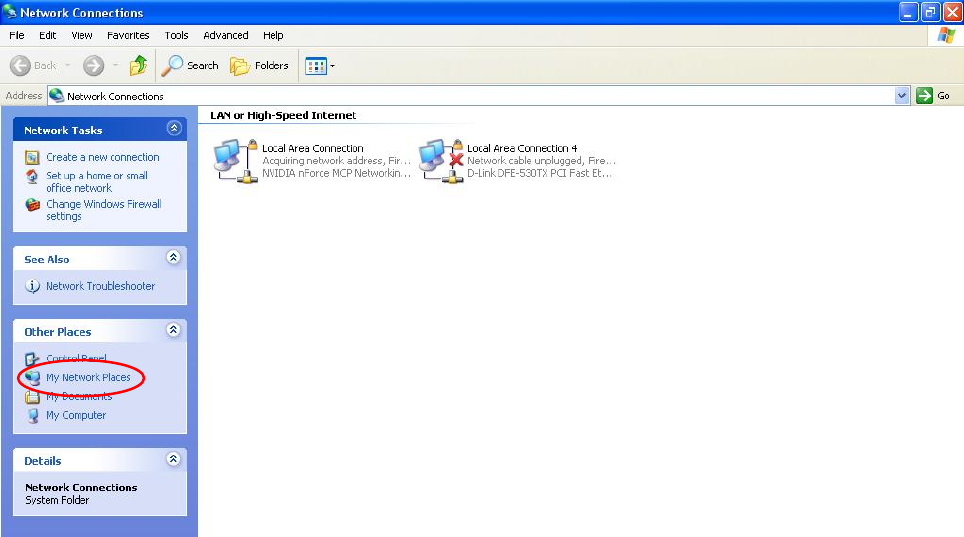
Task: Expand the Address bar dropdown arrow
Action: 902,95
